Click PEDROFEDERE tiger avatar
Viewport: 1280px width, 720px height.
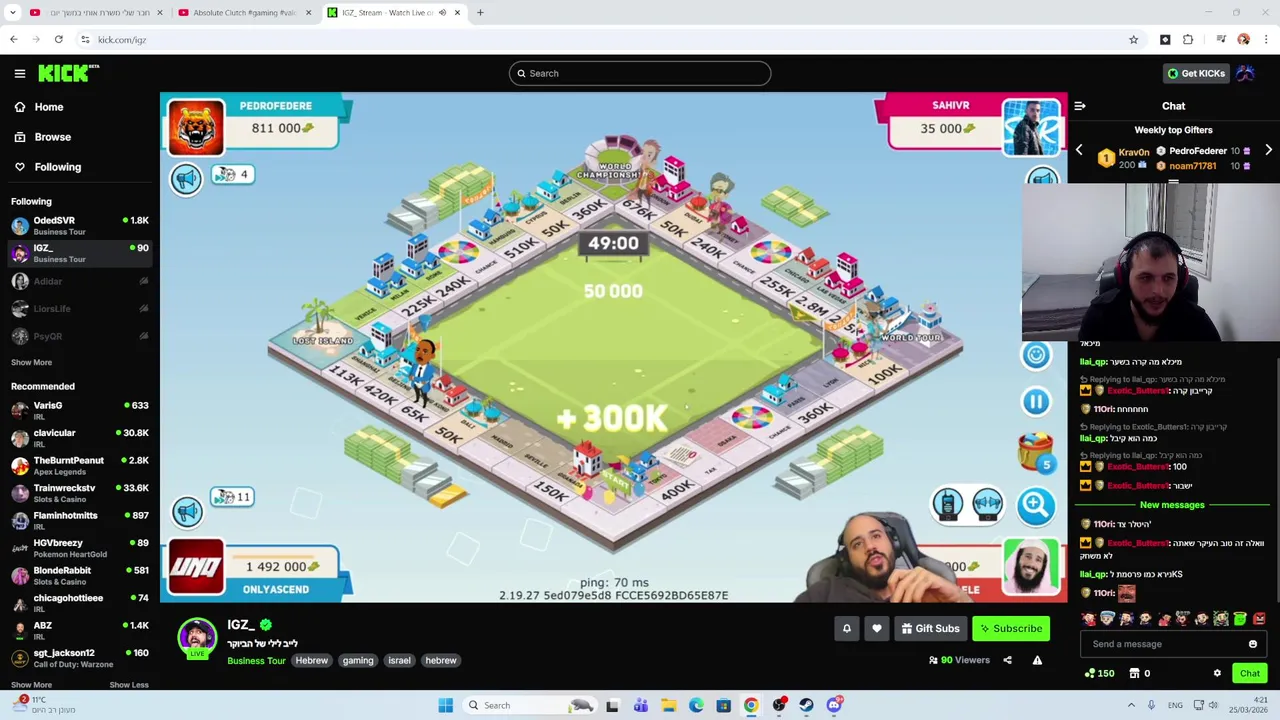[x=196, y=127]
